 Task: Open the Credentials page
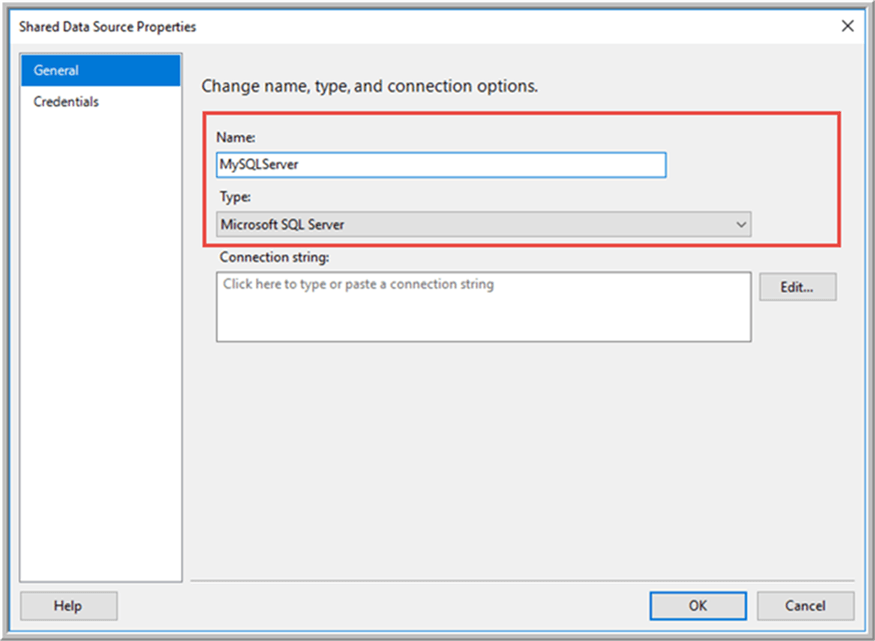tap(66, 102)
